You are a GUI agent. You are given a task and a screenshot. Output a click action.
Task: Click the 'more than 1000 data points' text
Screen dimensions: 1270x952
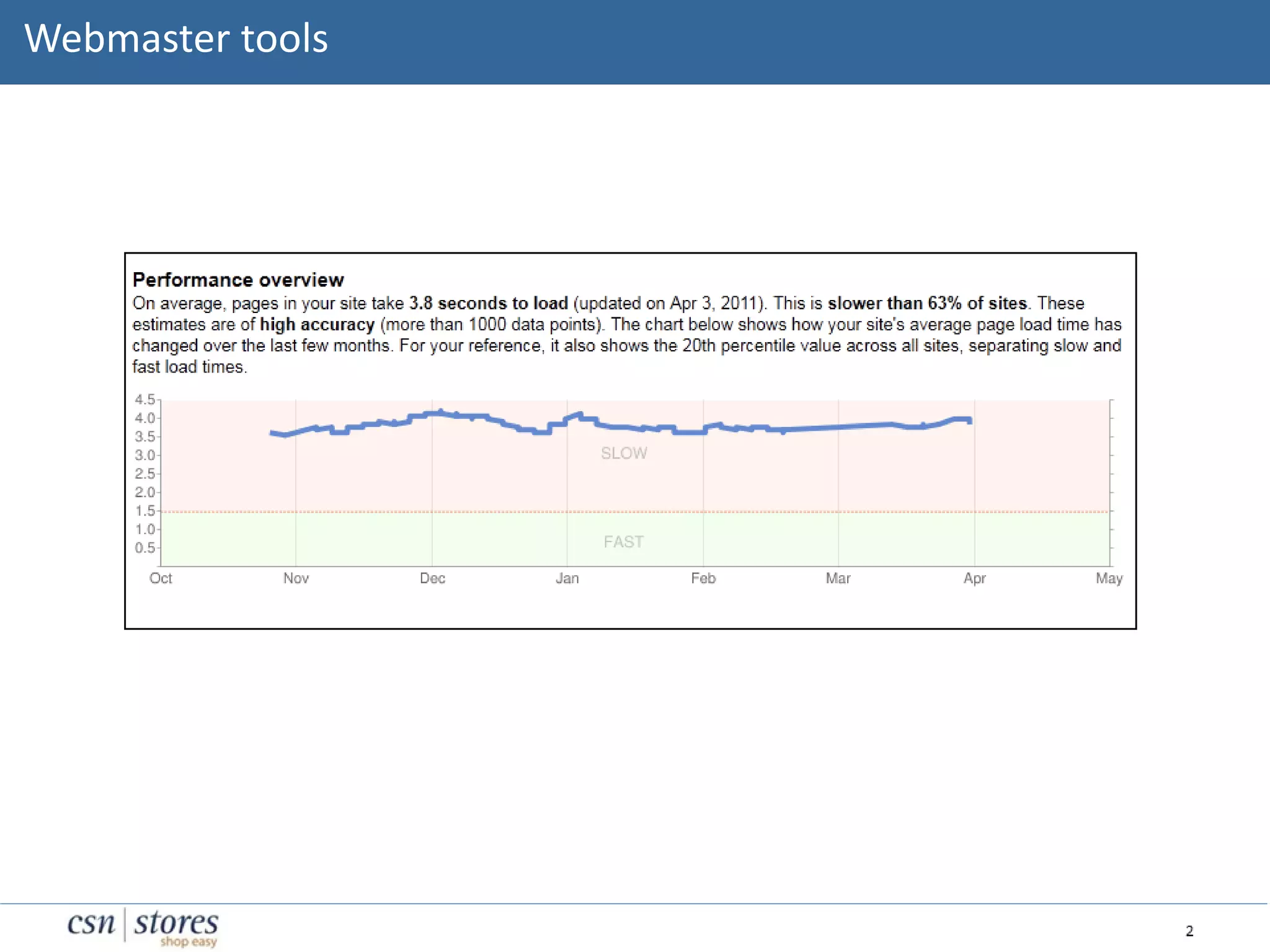point(490,325)
